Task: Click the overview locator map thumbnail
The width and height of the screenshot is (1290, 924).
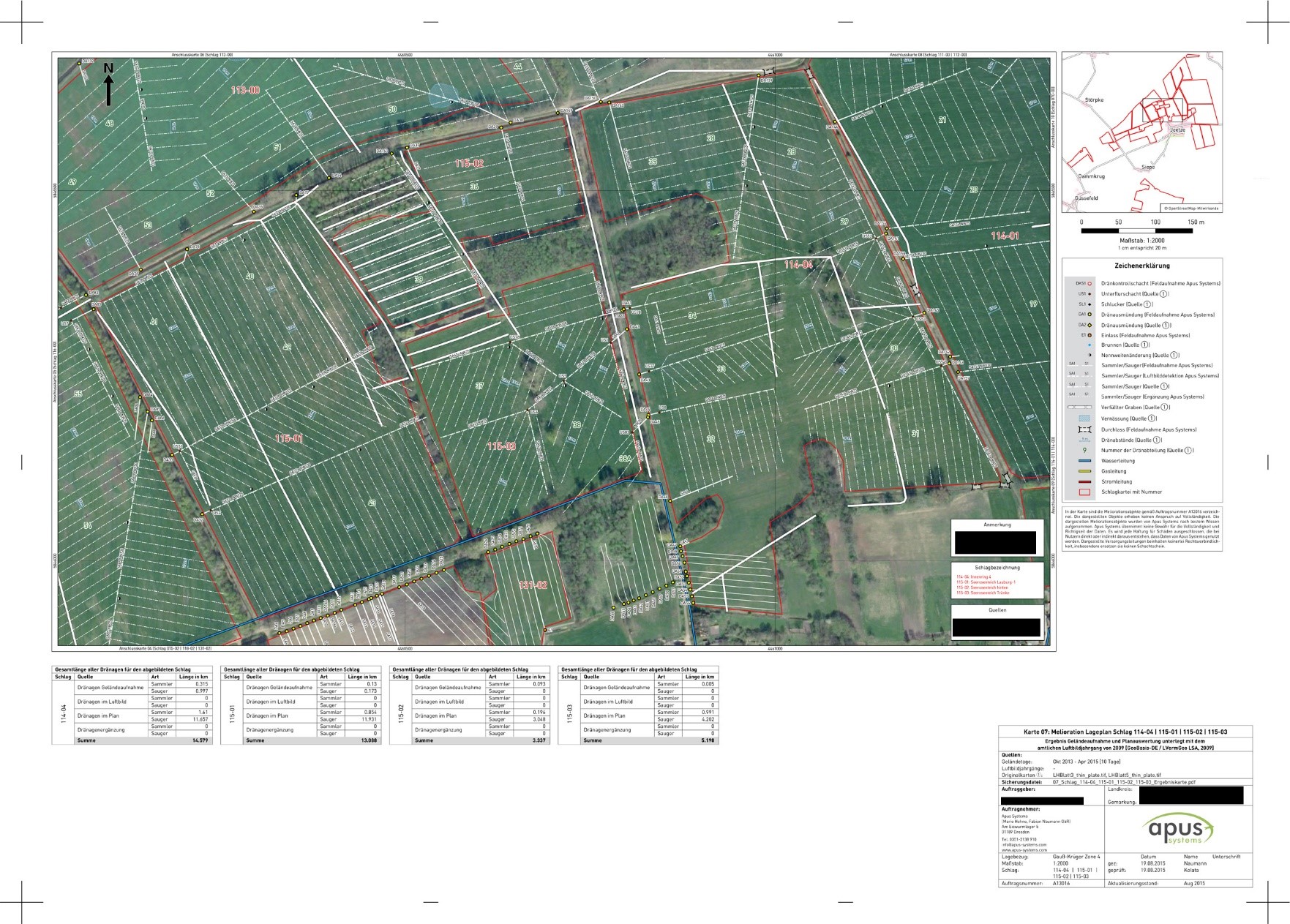Action: coord(1142,132)
